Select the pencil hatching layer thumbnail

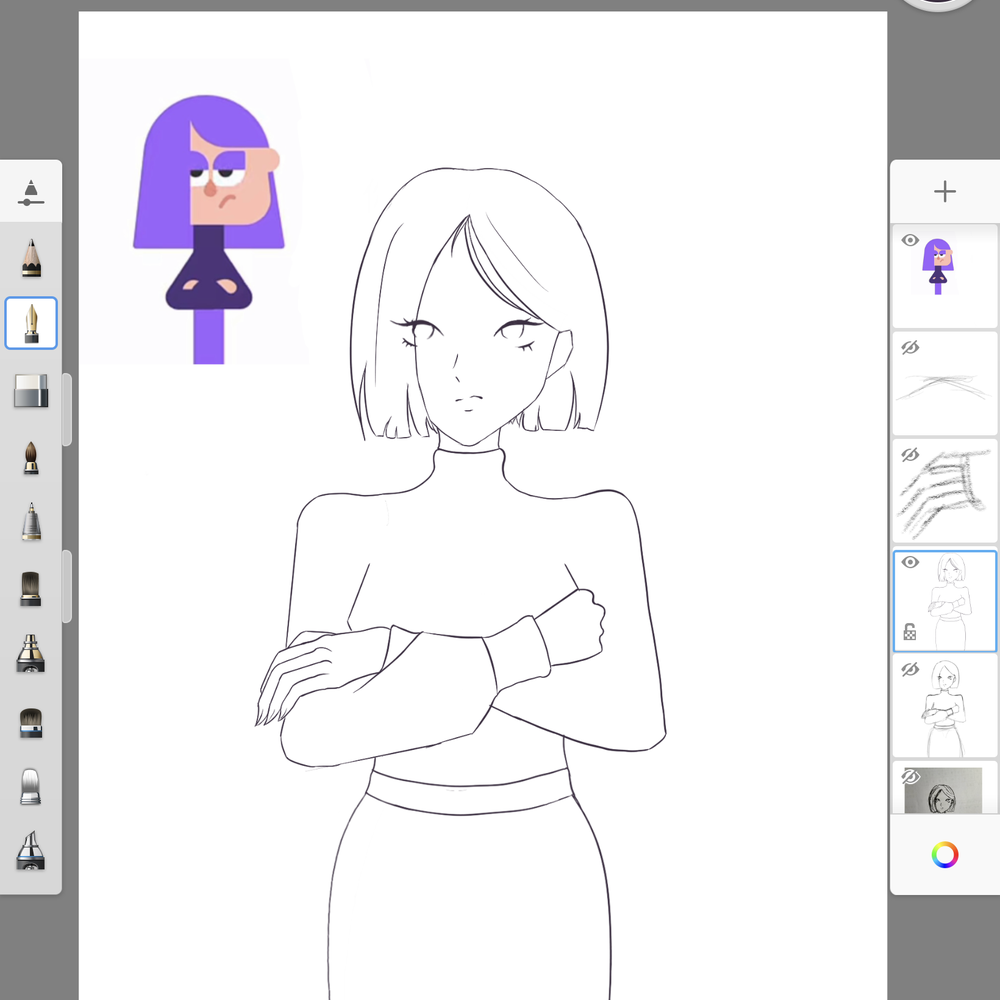click(x=945, y=490)
